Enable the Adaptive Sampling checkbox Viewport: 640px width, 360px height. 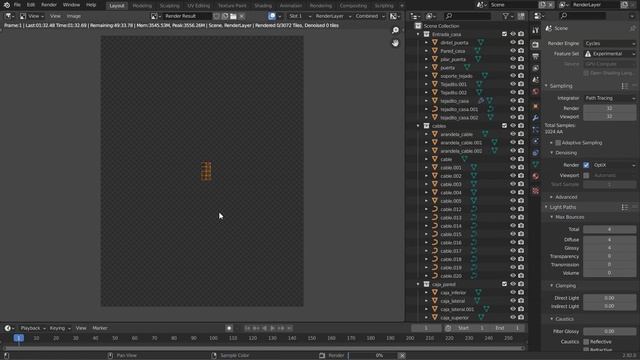[558, 143]
